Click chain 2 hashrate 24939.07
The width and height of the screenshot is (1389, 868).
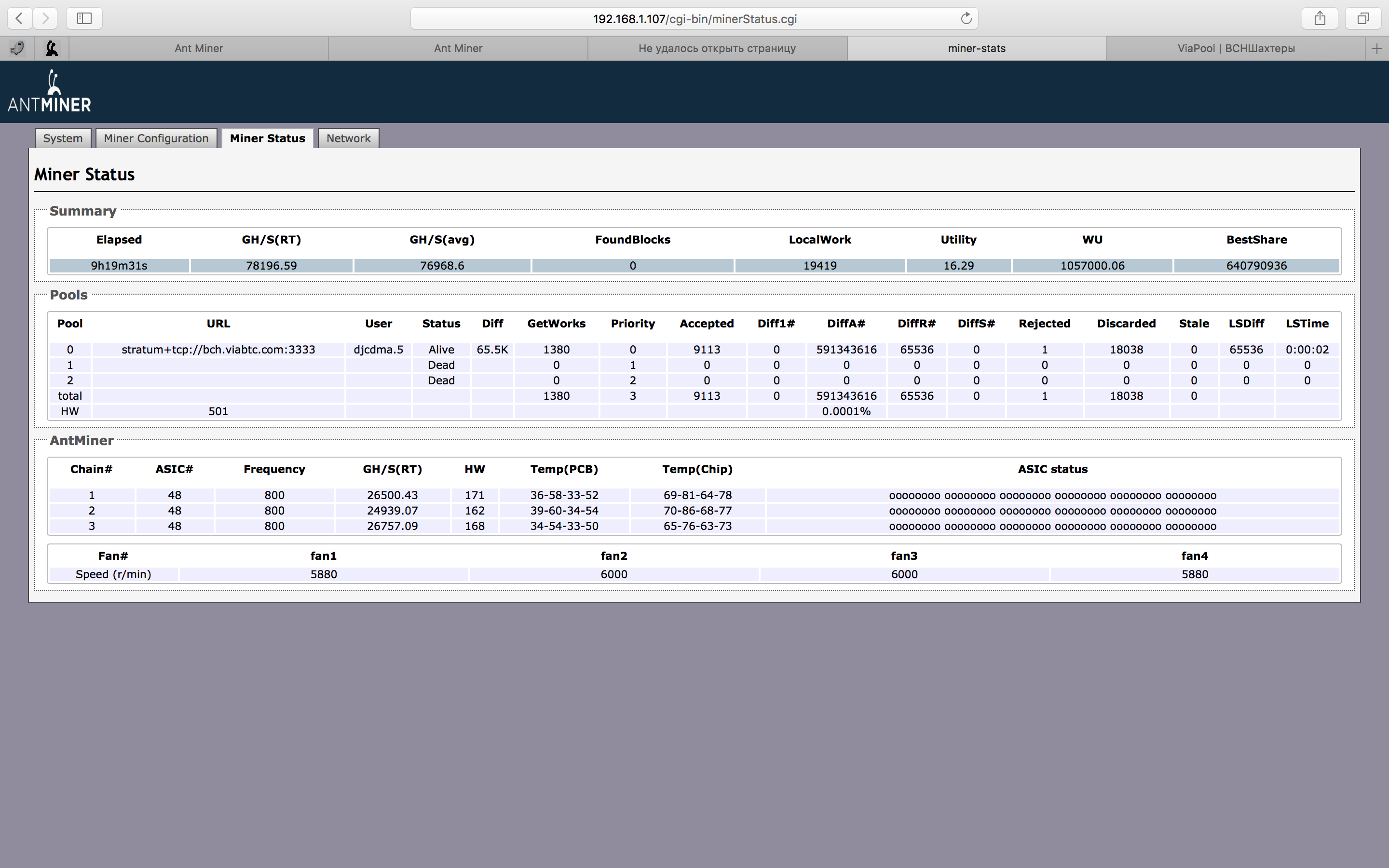tap(393, 511)
